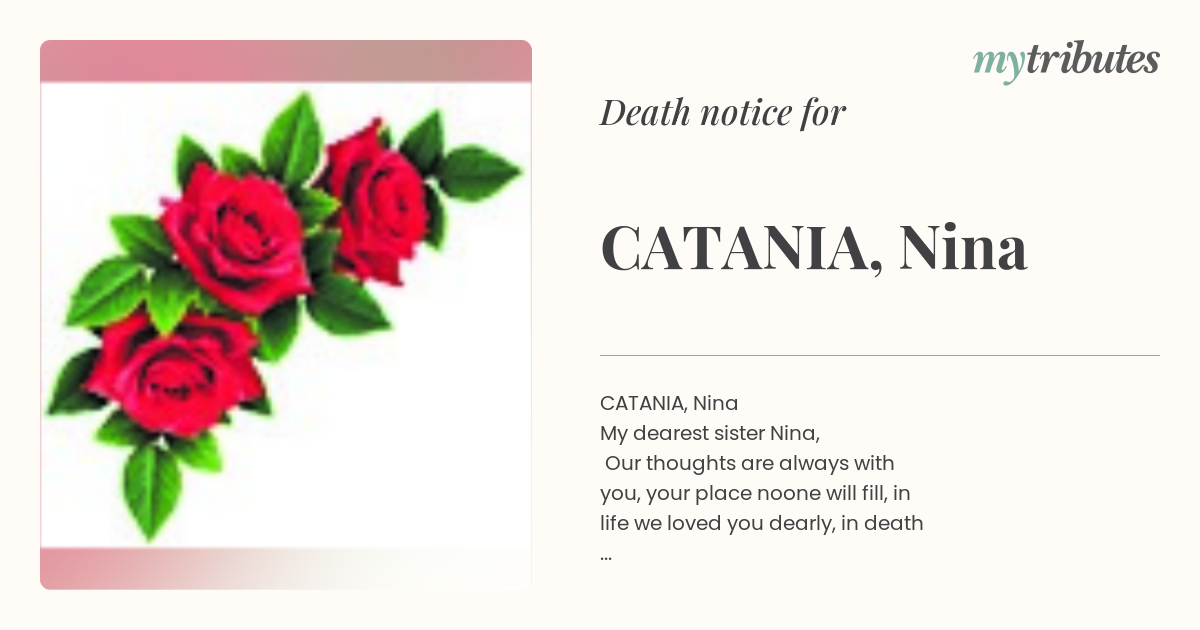
Task: Open the rose bouquet image card
Action: pyautogui.click(x=286, y=315)
